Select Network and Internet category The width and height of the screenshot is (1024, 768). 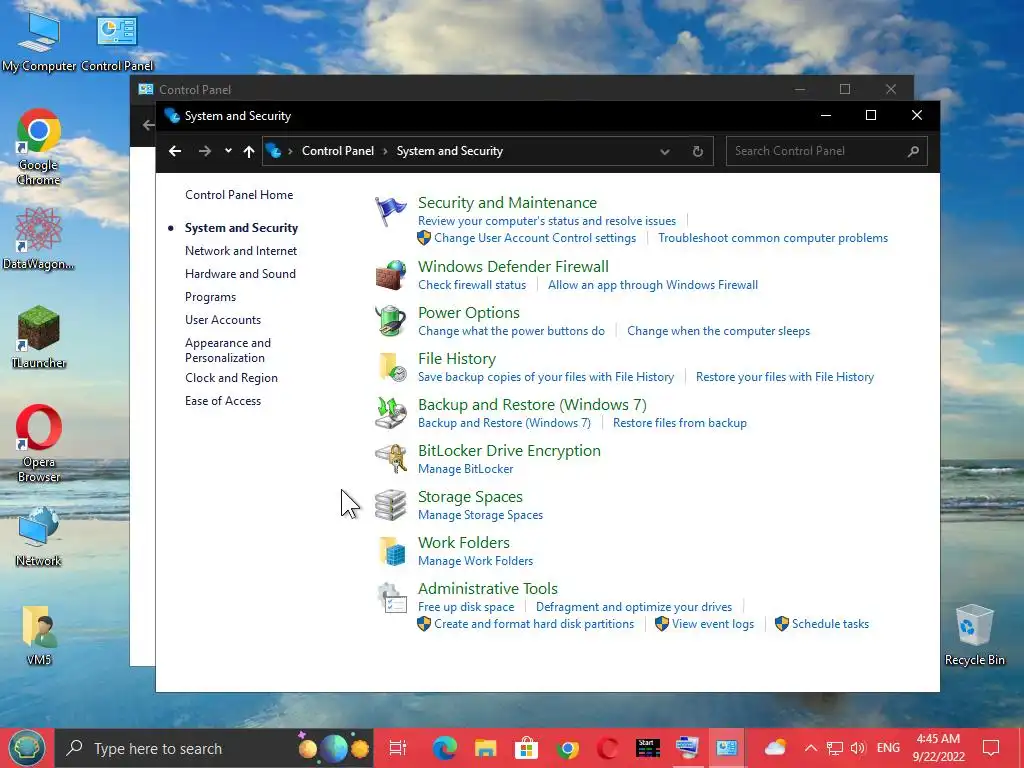point(240,251)
